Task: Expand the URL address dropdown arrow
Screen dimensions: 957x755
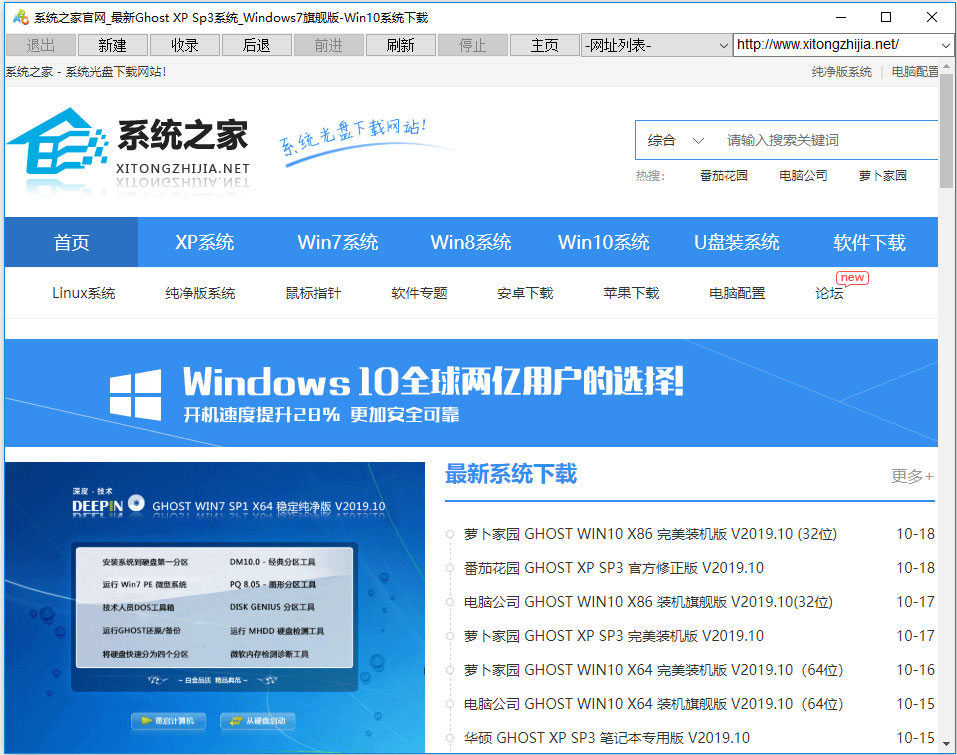Action: click(945, 45)
